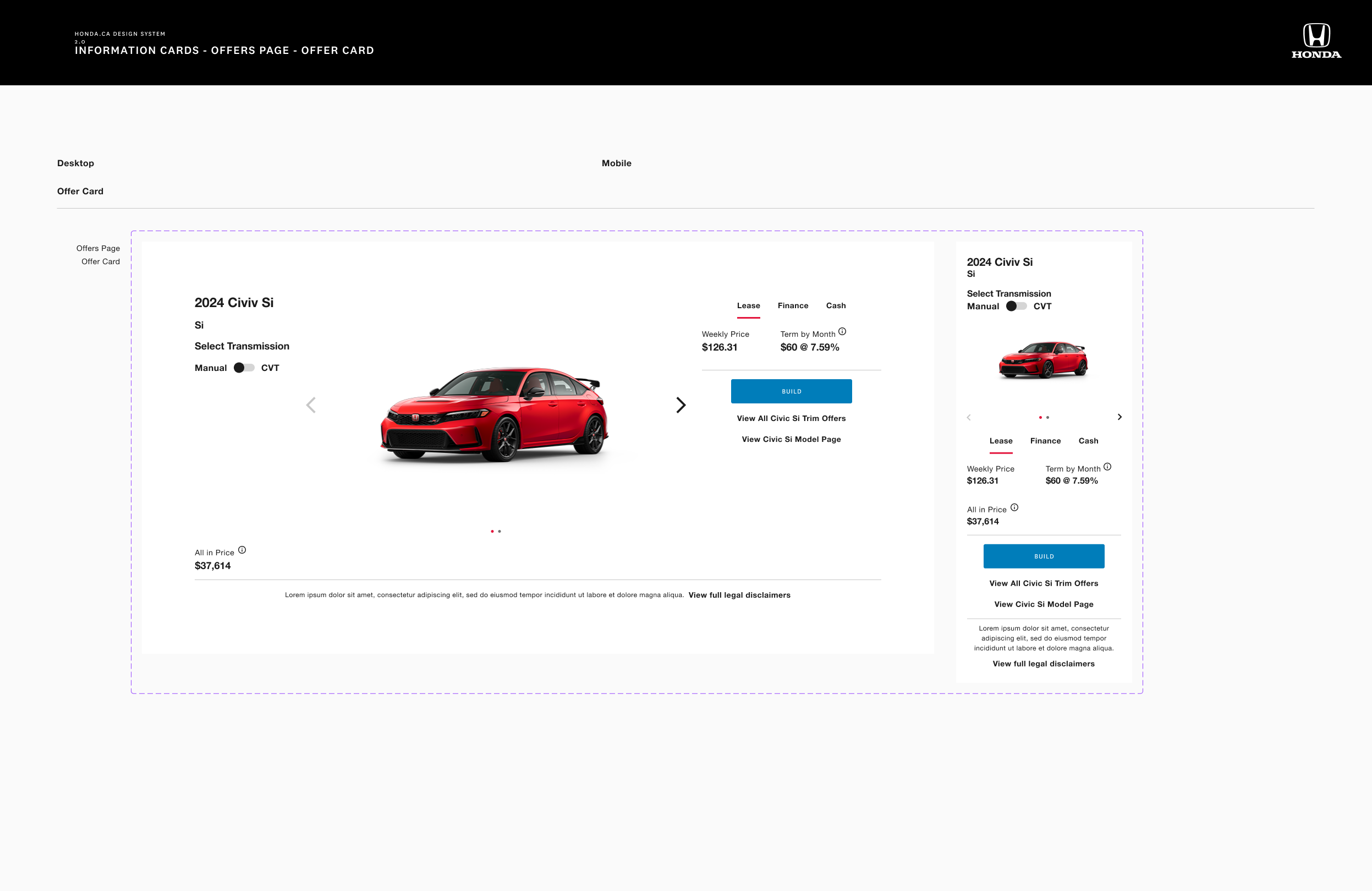Click the Manual label on desktop card
1372x891 pixels.
(210, 368)
